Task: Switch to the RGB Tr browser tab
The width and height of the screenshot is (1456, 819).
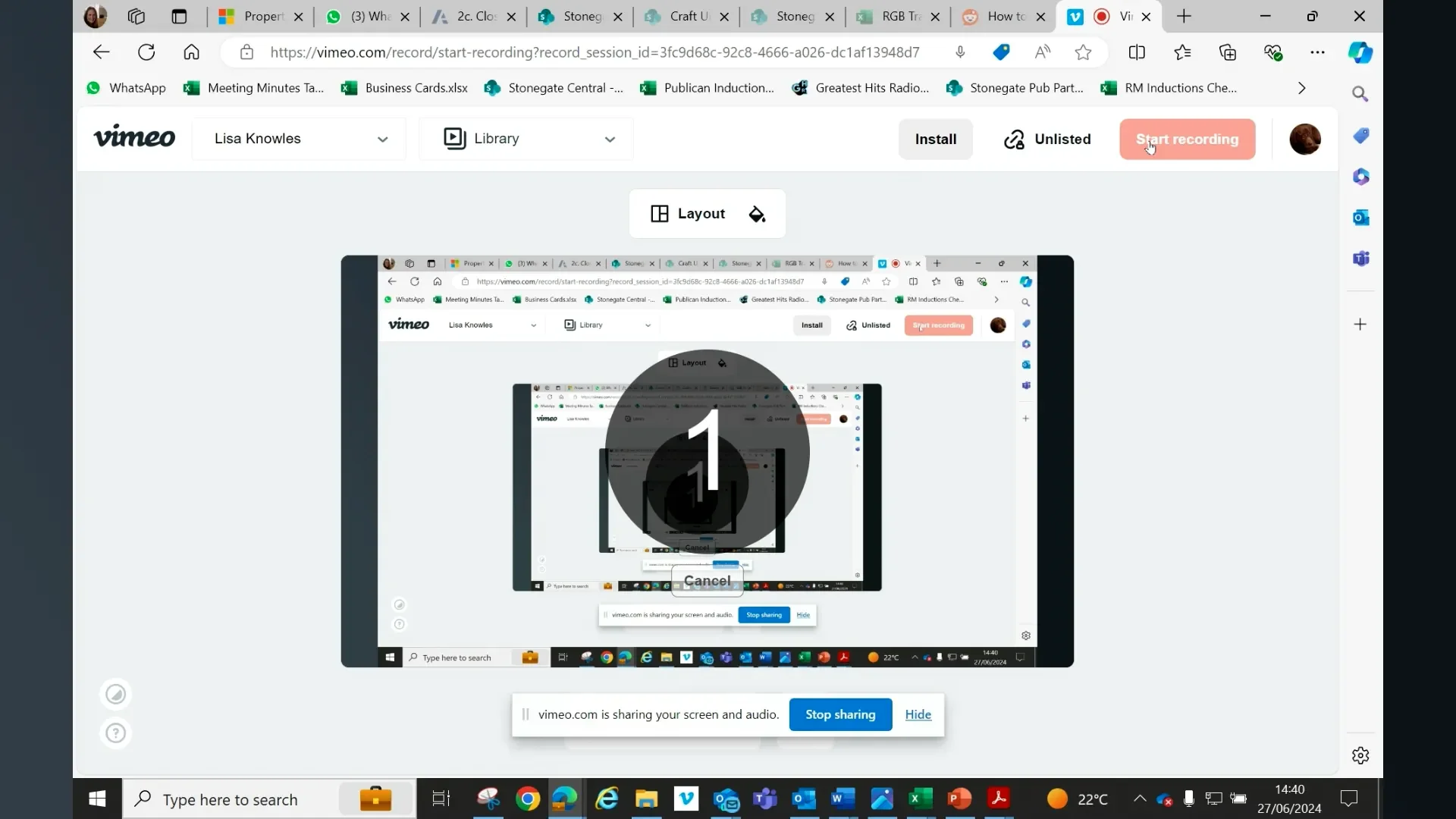Action: [897, 17]
